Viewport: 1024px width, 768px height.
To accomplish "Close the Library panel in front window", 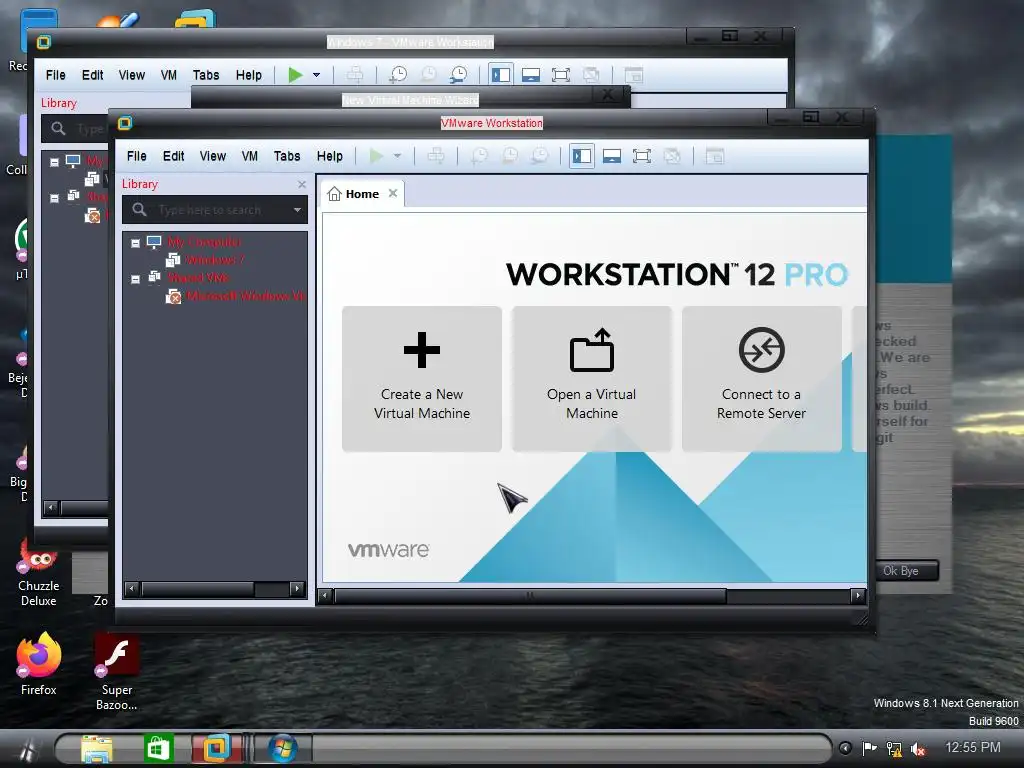I will pyautogui.click(x=302, y=185).
